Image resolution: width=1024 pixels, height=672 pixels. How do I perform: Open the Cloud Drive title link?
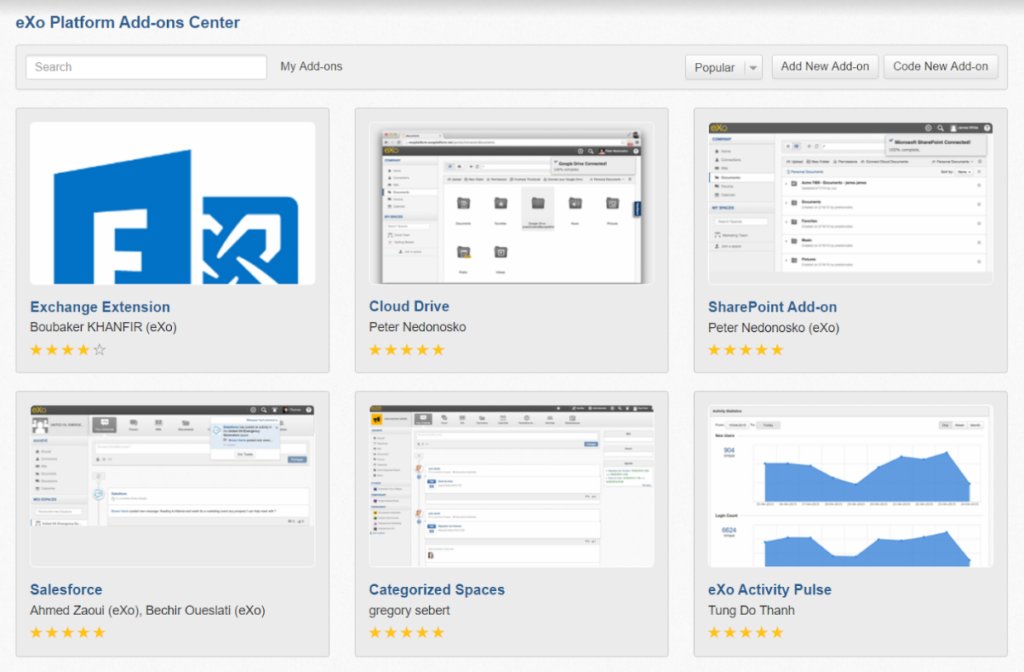tap(409, 306)
